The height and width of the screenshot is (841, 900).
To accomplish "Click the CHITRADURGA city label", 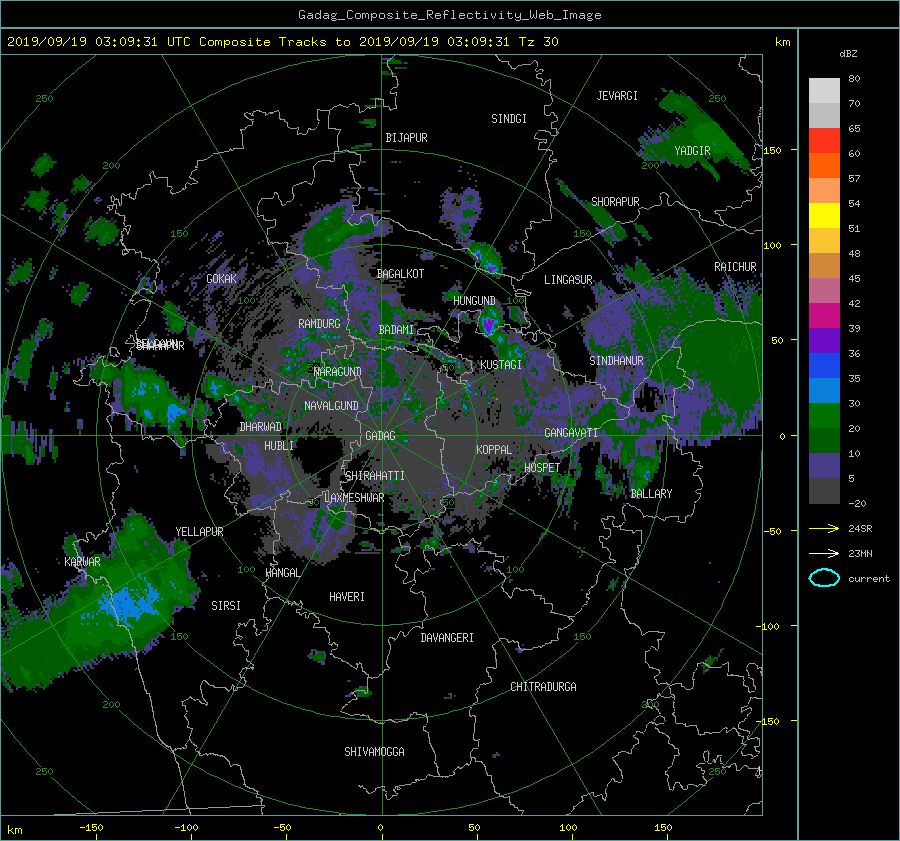I will 543,687.
